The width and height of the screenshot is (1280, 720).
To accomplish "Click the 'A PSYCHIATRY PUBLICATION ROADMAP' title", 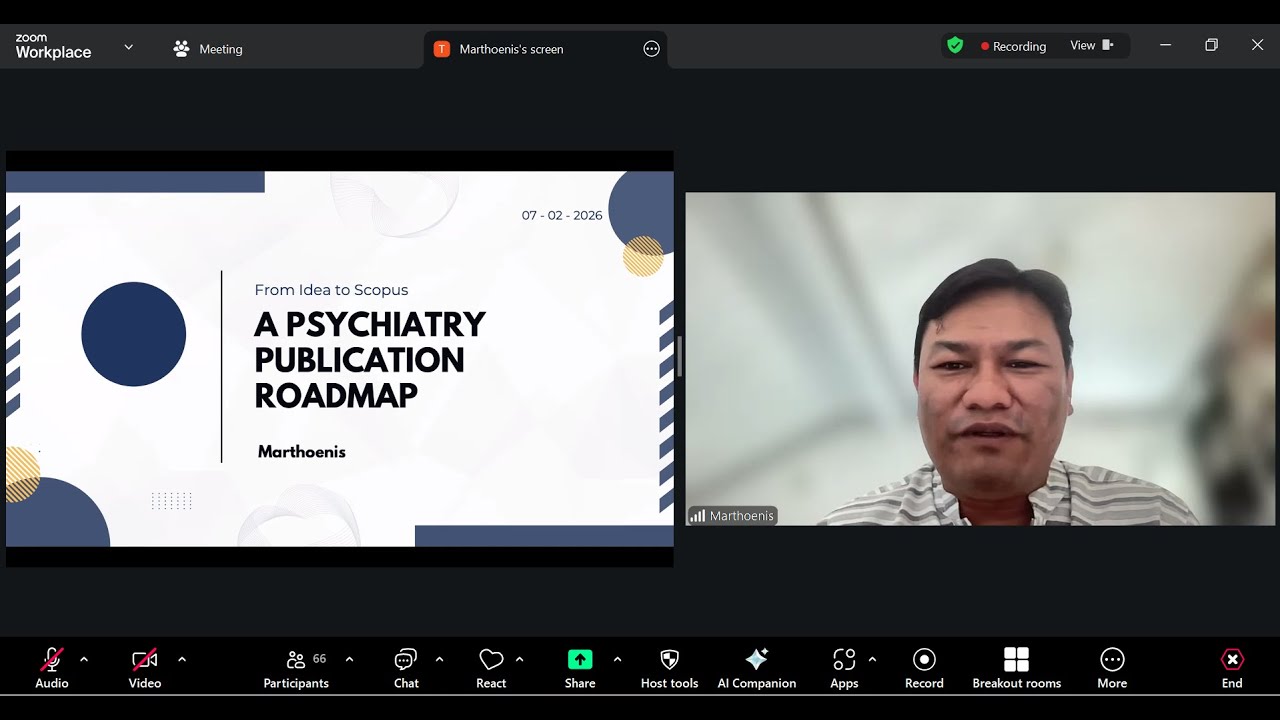I will (x=370, y=360).
